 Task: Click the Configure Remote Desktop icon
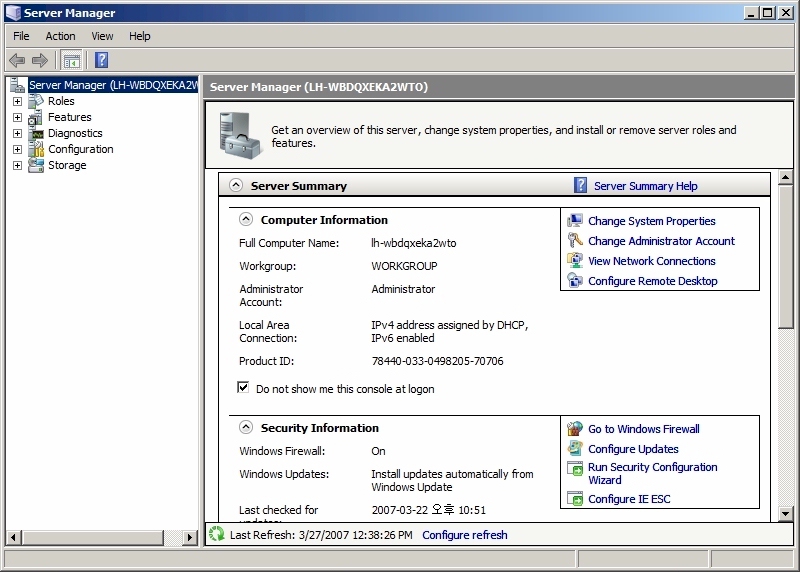(575, 281)
